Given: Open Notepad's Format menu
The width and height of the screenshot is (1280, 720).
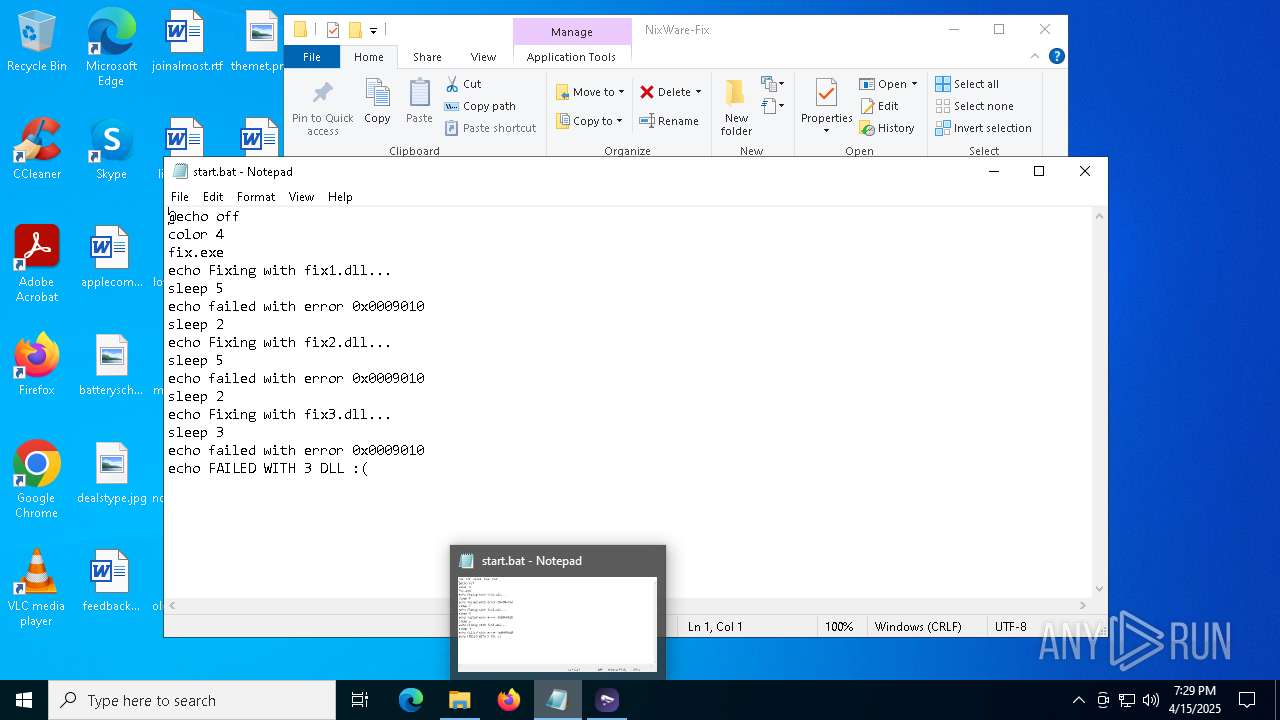Looking at the screenshot, I should click(256, 197).
